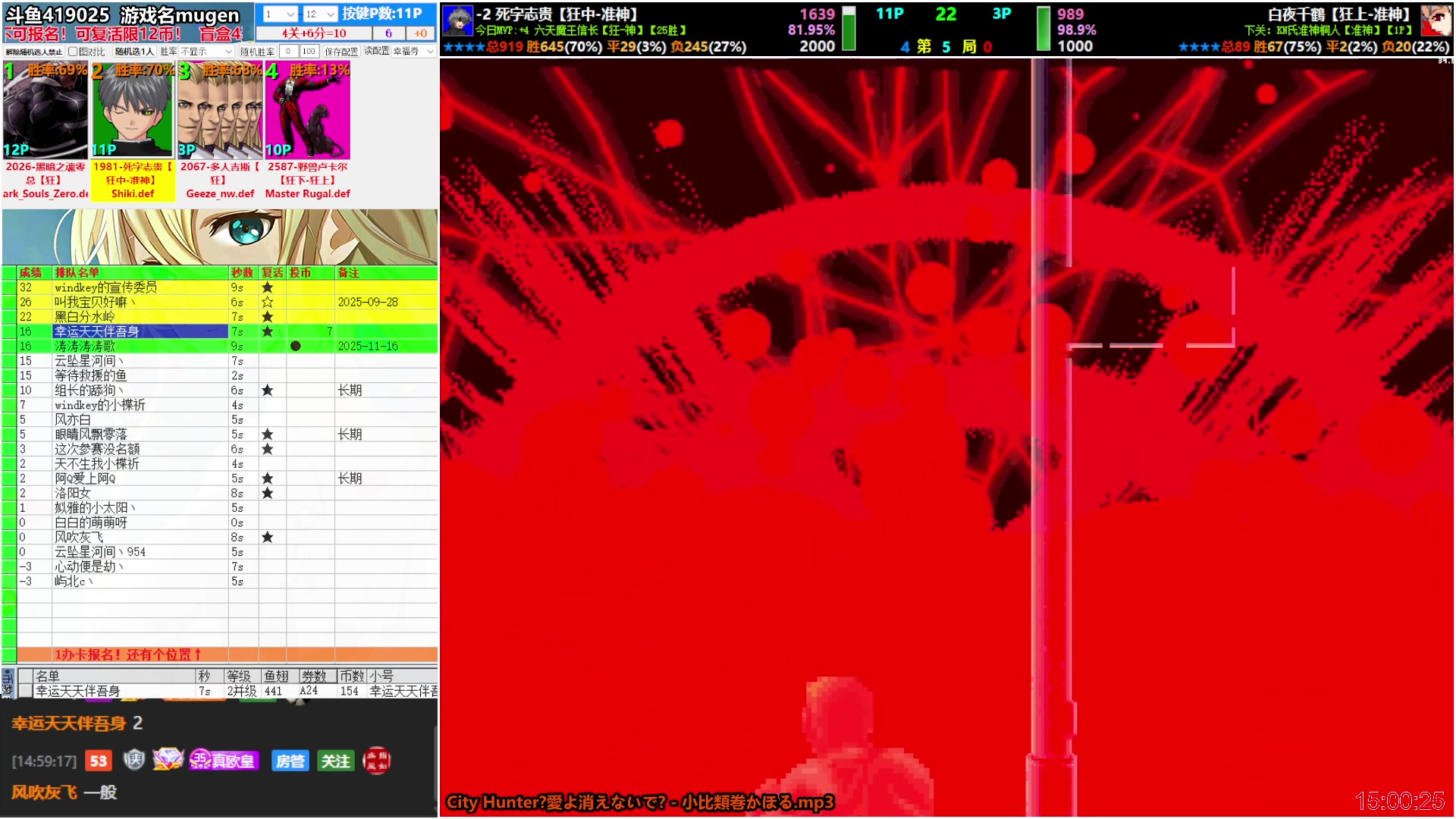Select character card 1 Dark Souls Zero portrait

point(45,111)
